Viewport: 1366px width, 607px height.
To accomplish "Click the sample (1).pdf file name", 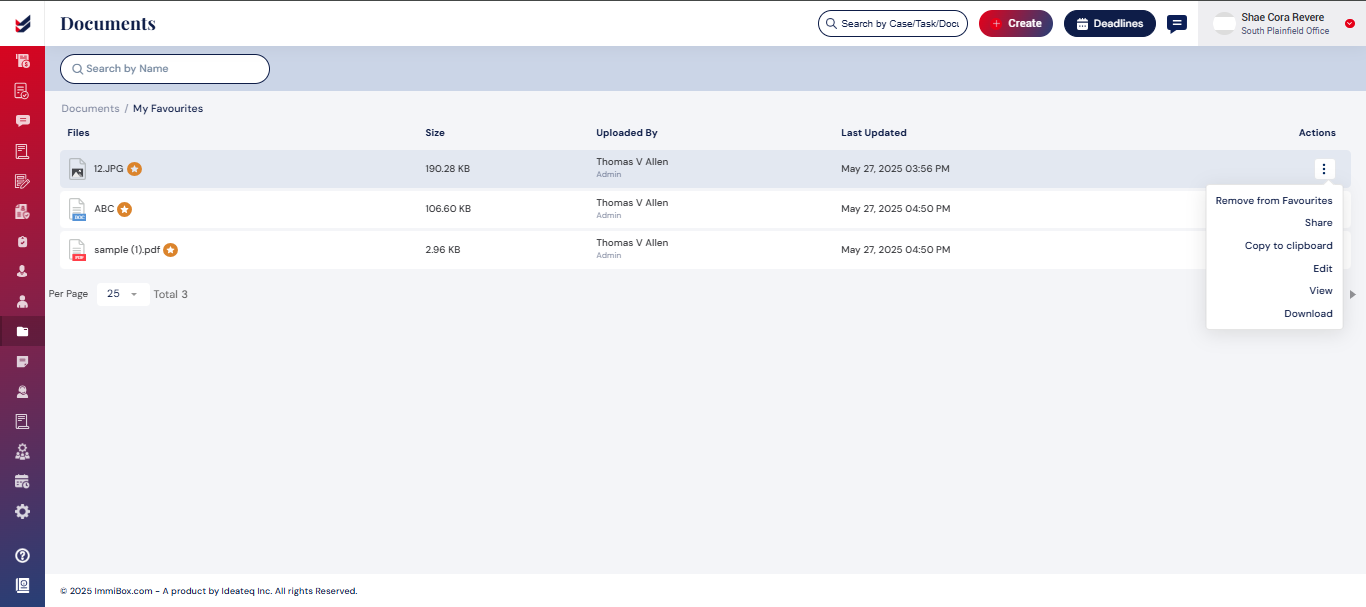I will tap(127, 249).
